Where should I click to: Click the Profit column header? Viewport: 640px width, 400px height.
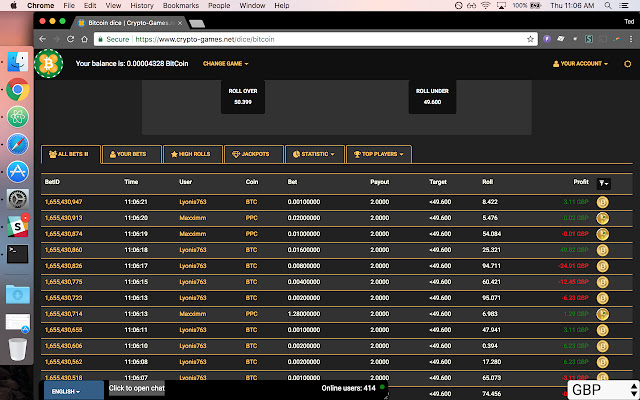coord(581,182)
